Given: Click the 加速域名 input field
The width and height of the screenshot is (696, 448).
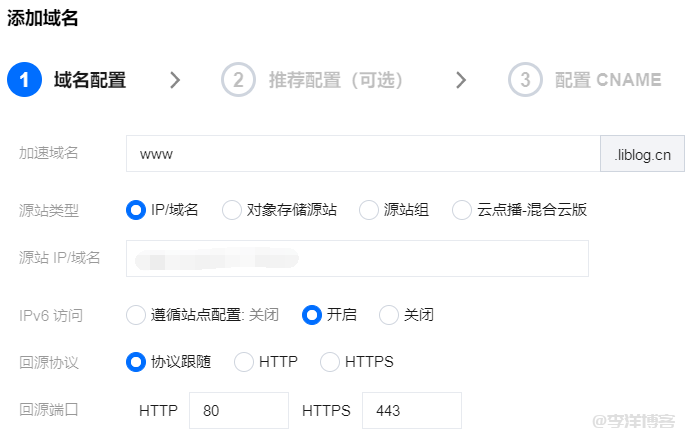Looking at the screenshot, I should click(362, 154).
